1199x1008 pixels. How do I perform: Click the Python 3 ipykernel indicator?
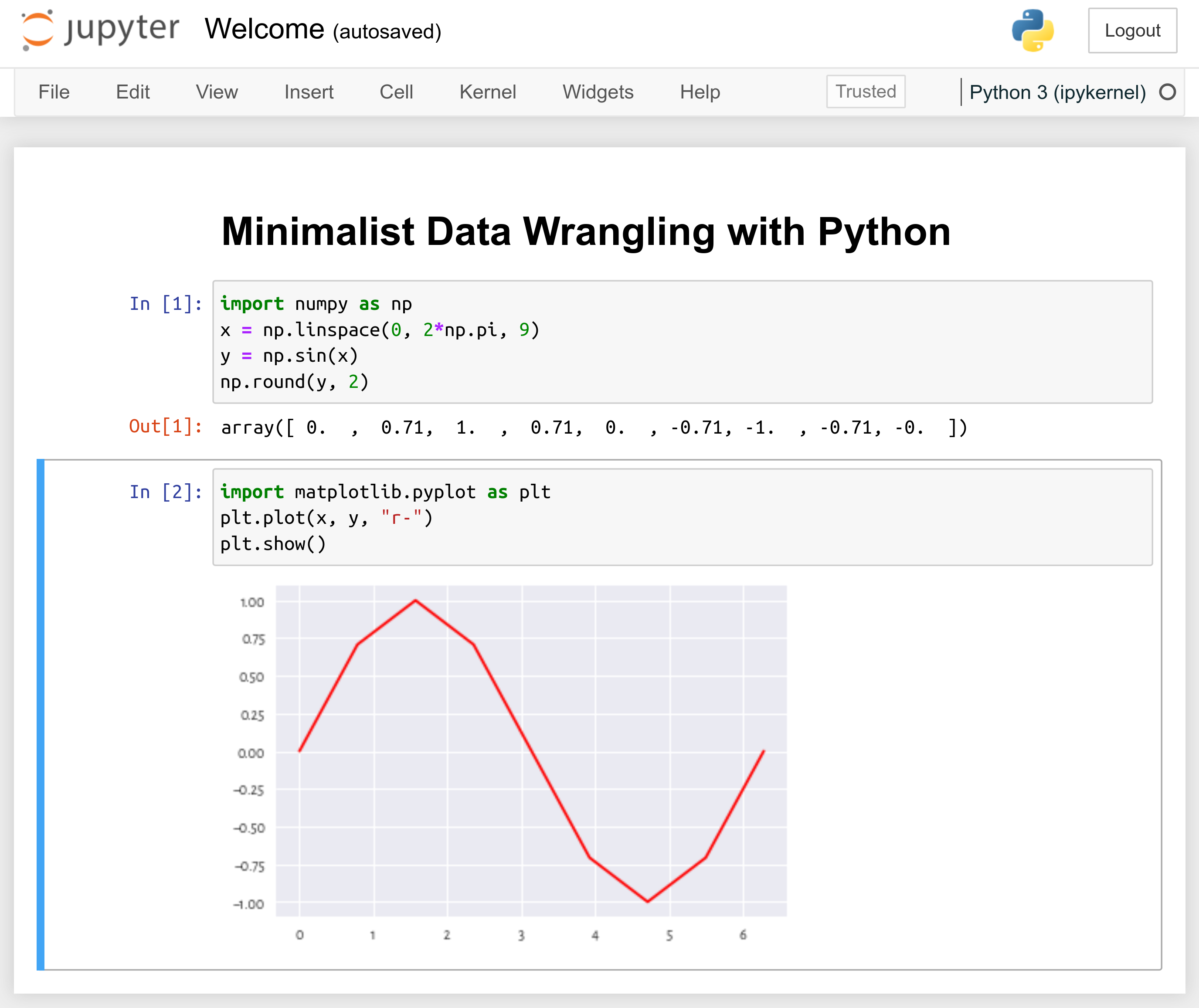click(x=1058, y=92)
